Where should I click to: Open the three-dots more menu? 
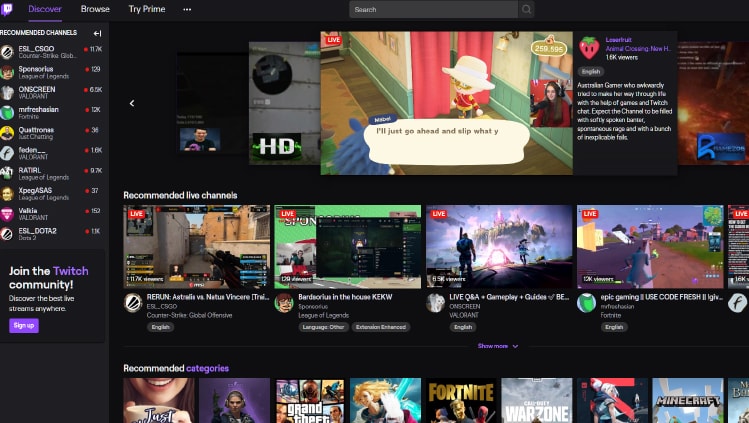[187, 9]
